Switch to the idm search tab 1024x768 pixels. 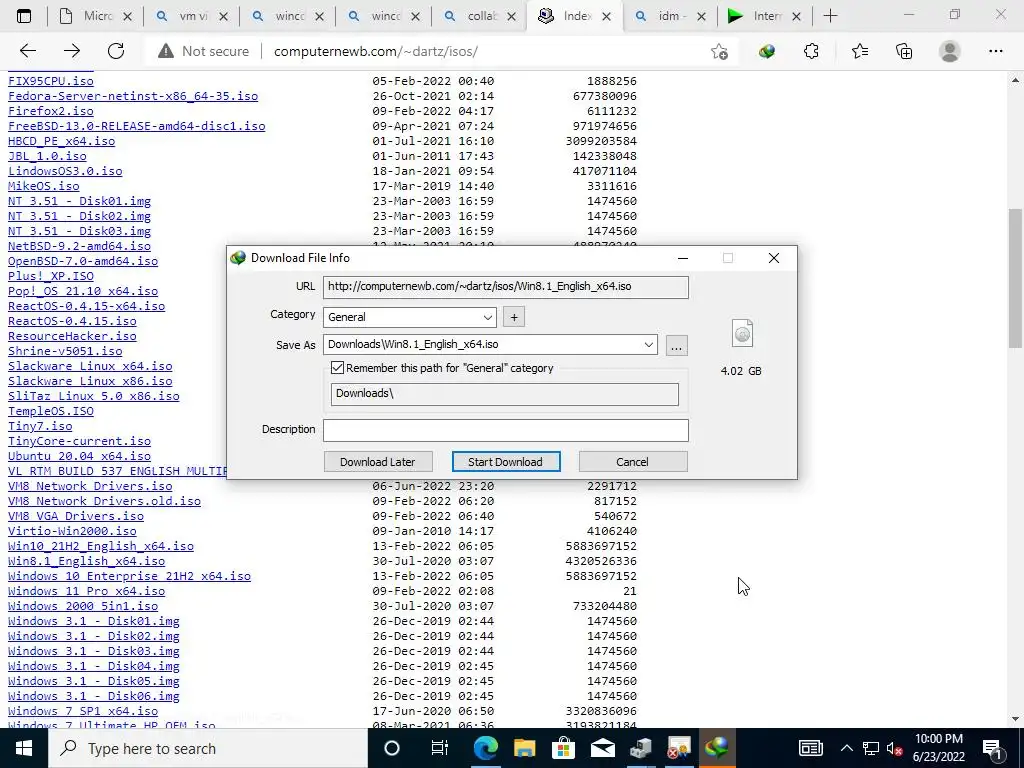click(670, 16)
